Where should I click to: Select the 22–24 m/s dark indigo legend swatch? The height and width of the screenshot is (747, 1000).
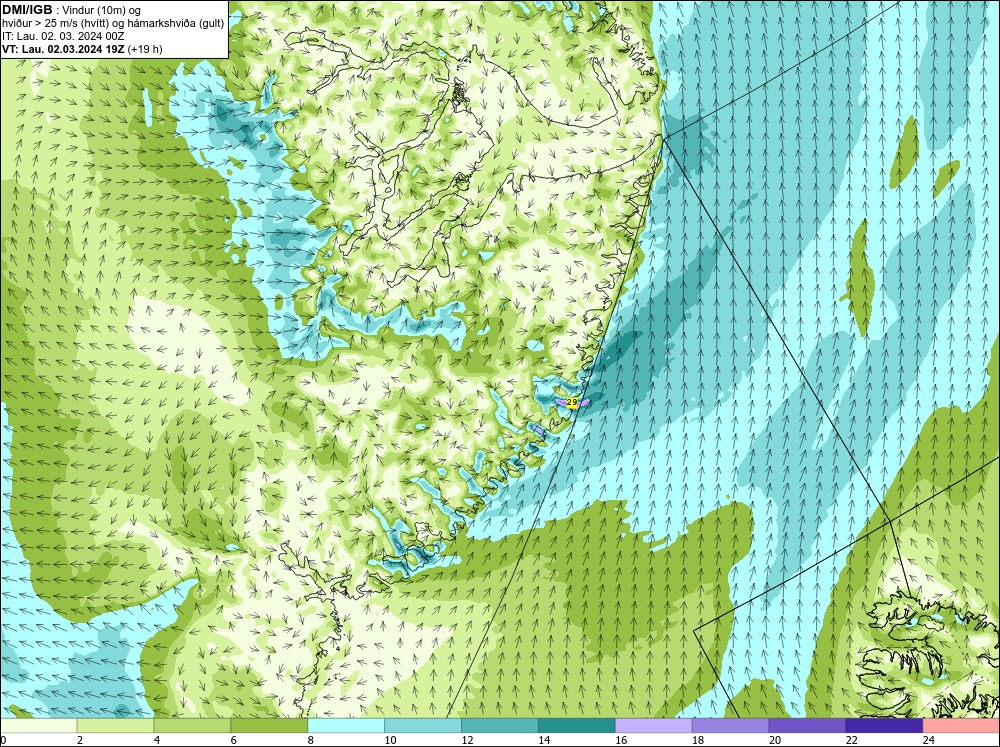click(x=884, y=726)
